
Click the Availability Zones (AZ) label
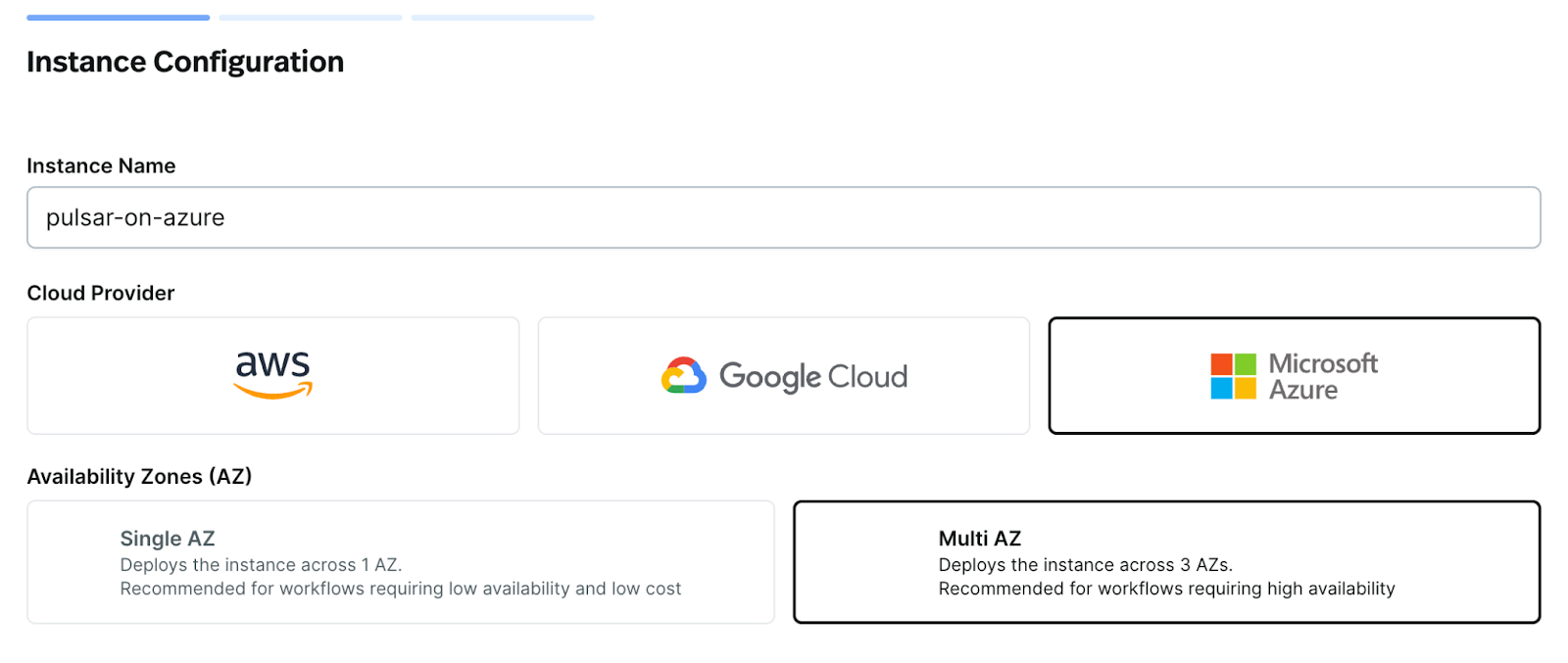click(139, 477)
